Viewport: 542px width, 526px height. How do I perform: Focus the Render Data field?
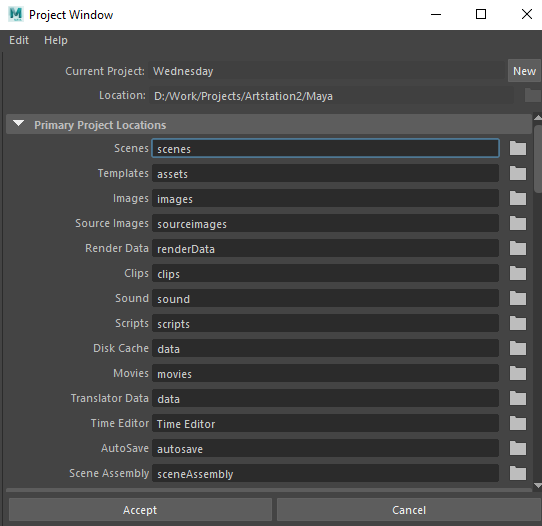point(325,248)
